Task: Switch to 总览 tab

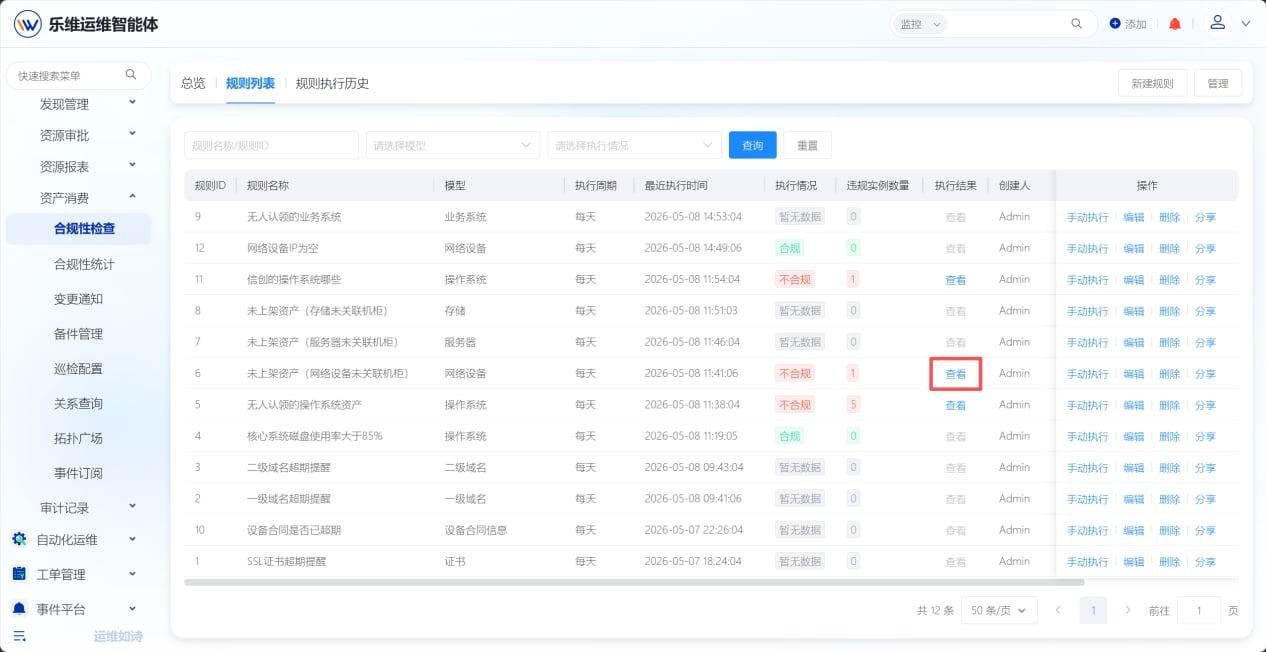Action: pos(193,83)
